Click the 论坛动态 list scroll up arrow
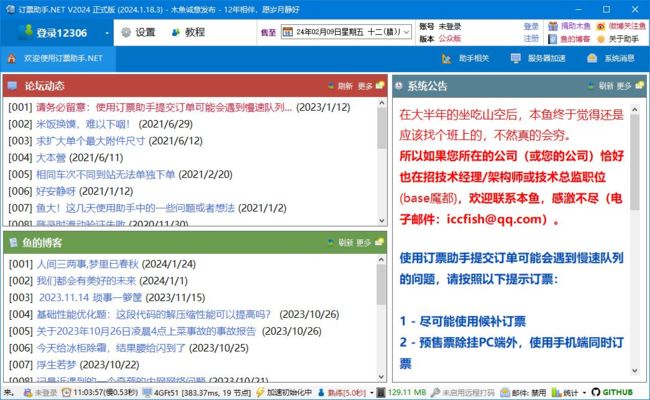Viewport: 650px width, 400px height. [x=382, y=103]
